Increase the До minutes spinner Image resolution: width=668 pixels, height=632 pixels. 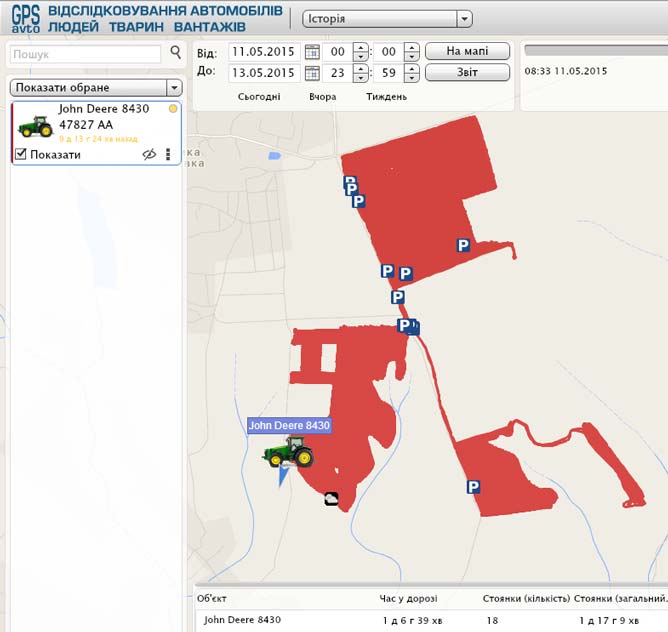[412, 68]
